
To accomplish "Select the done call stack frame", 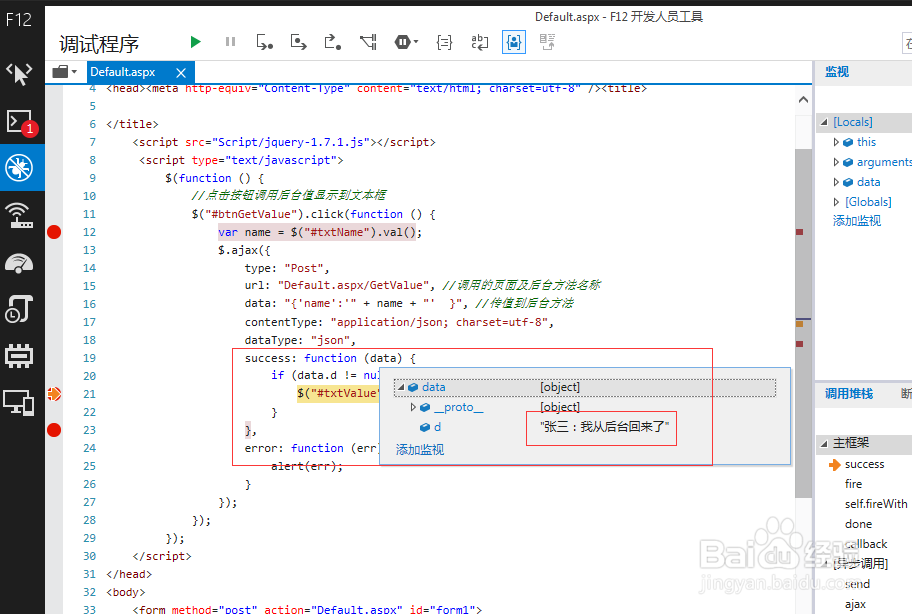I will (x=858, y=524).
